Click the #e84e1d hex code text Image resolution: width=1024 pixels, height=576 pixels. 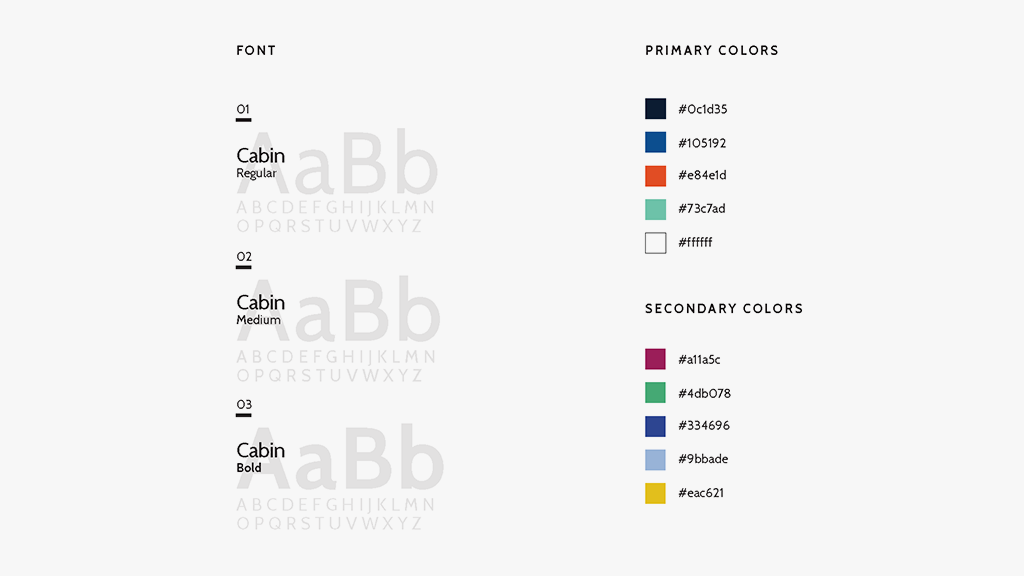(x=702, y=176)
